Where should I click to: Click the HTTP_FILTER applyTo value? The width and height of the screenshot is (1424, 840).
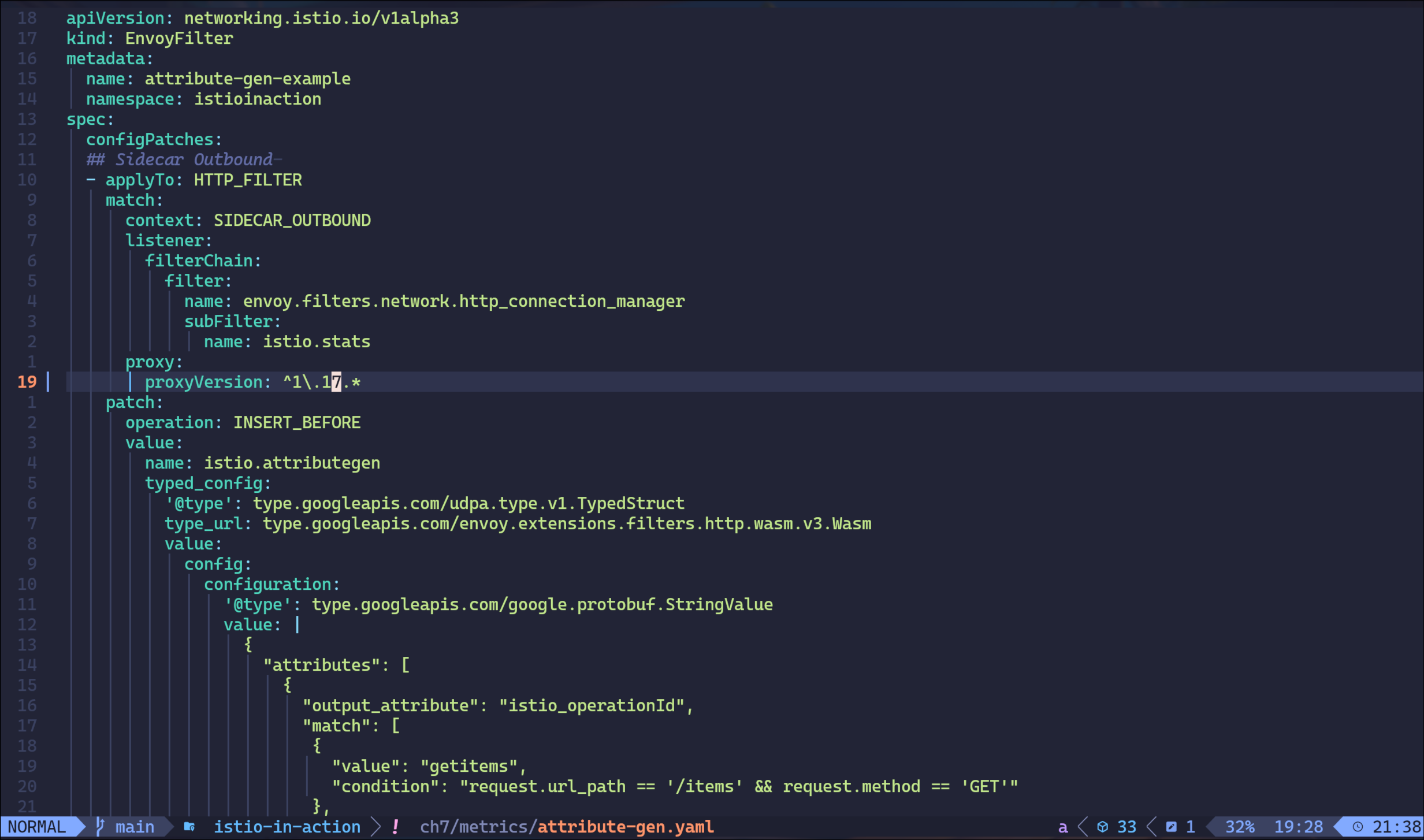248,180
